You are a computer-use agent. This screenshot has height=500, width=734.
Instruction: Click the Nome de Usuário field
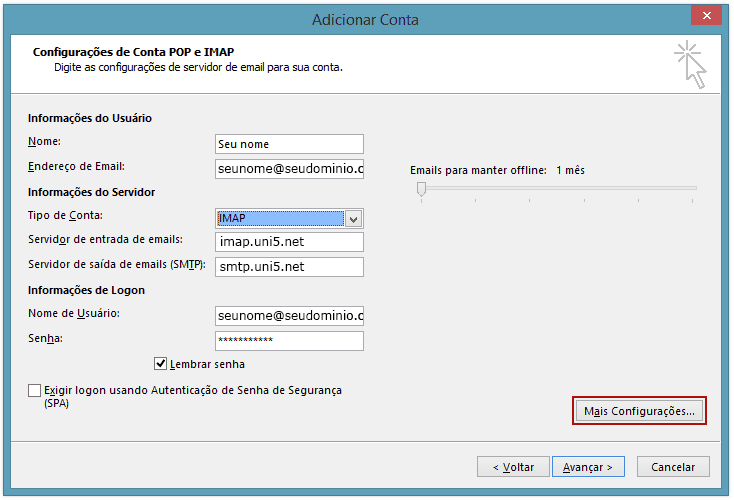(x=289, y=316)
